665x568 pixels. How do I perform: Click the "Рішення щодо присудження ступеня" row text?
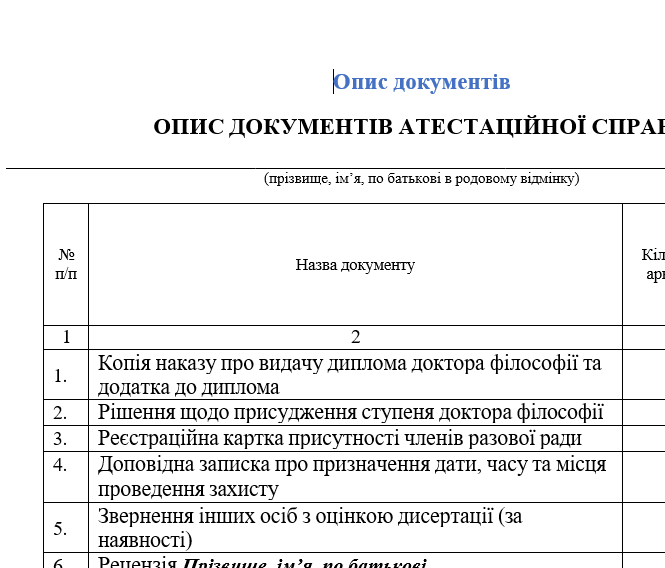[x=350, y=412]
